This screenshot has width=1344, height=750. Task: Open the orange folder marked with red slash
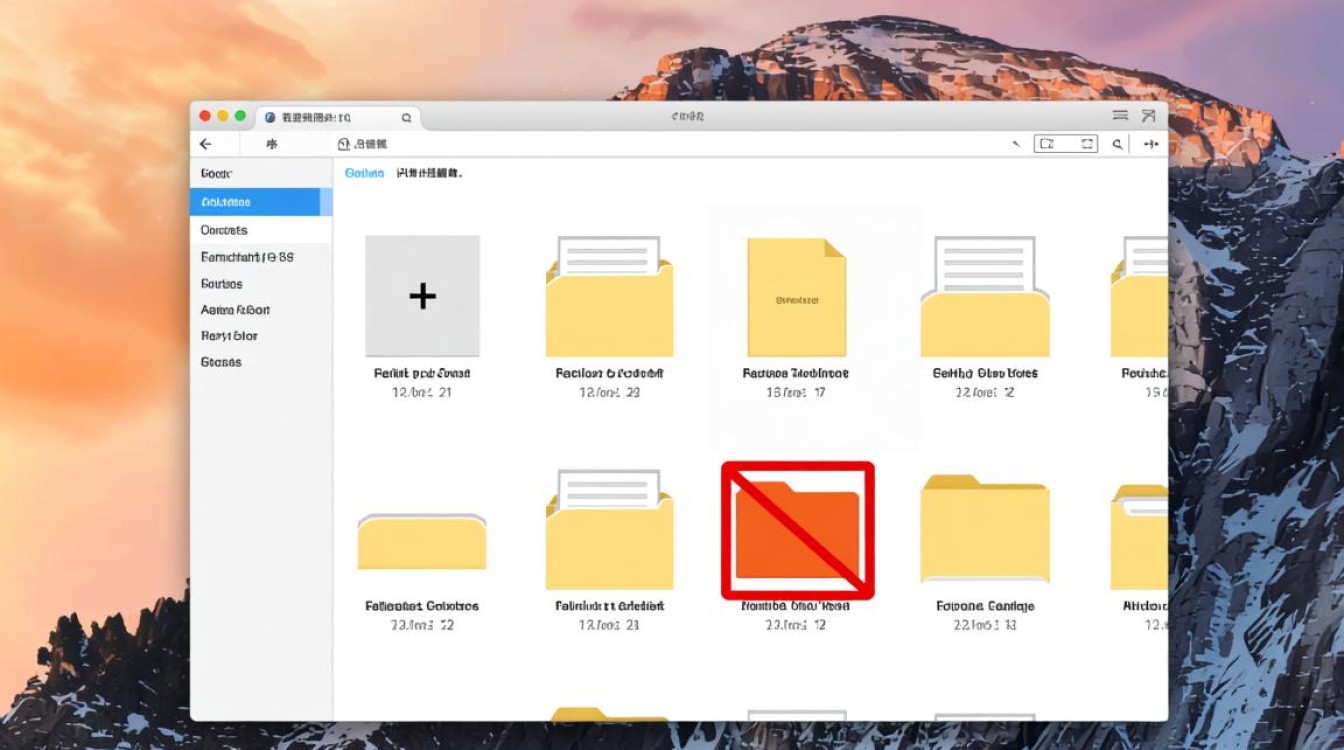click(797, 531)
